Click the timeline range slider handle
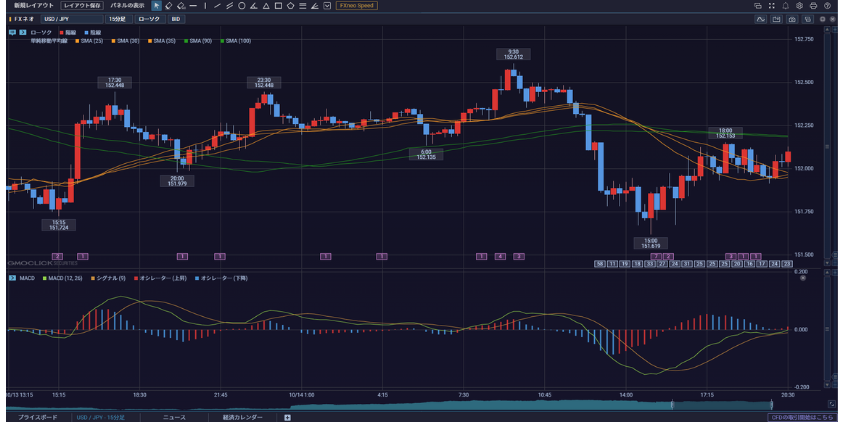The width and height of the screenshot is (844, 422). (x=671, y=404)
